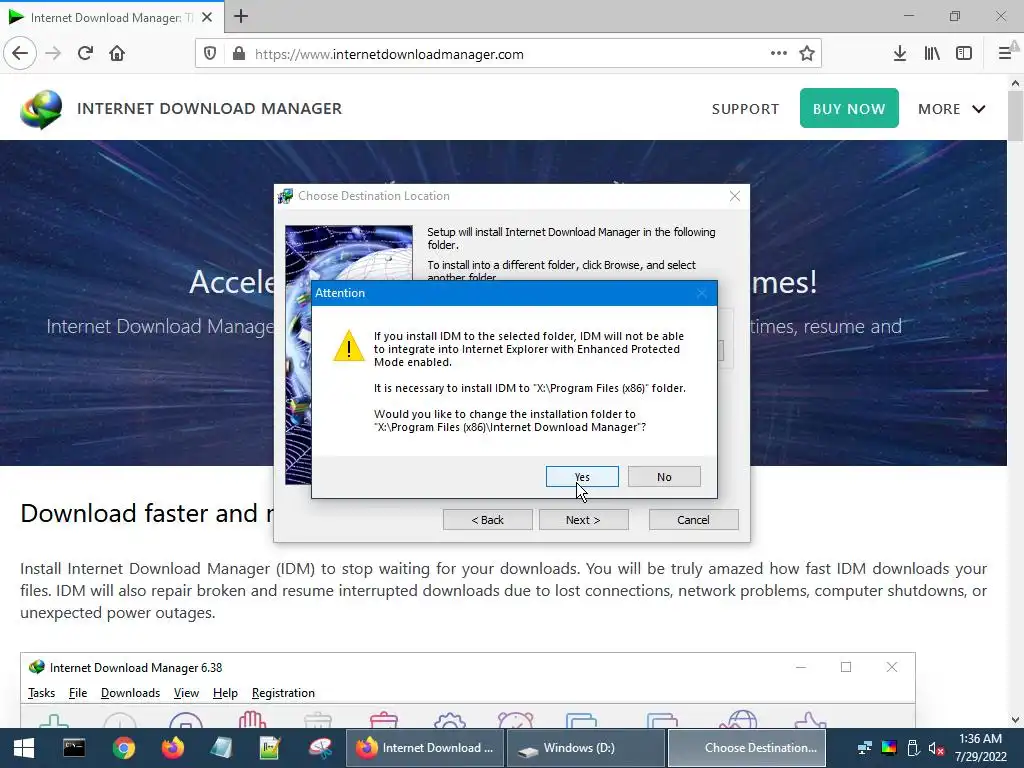The height and width of the screenshot is (768, 1024).
Task: Click the site padlock icon
Action: pos(239,54)
